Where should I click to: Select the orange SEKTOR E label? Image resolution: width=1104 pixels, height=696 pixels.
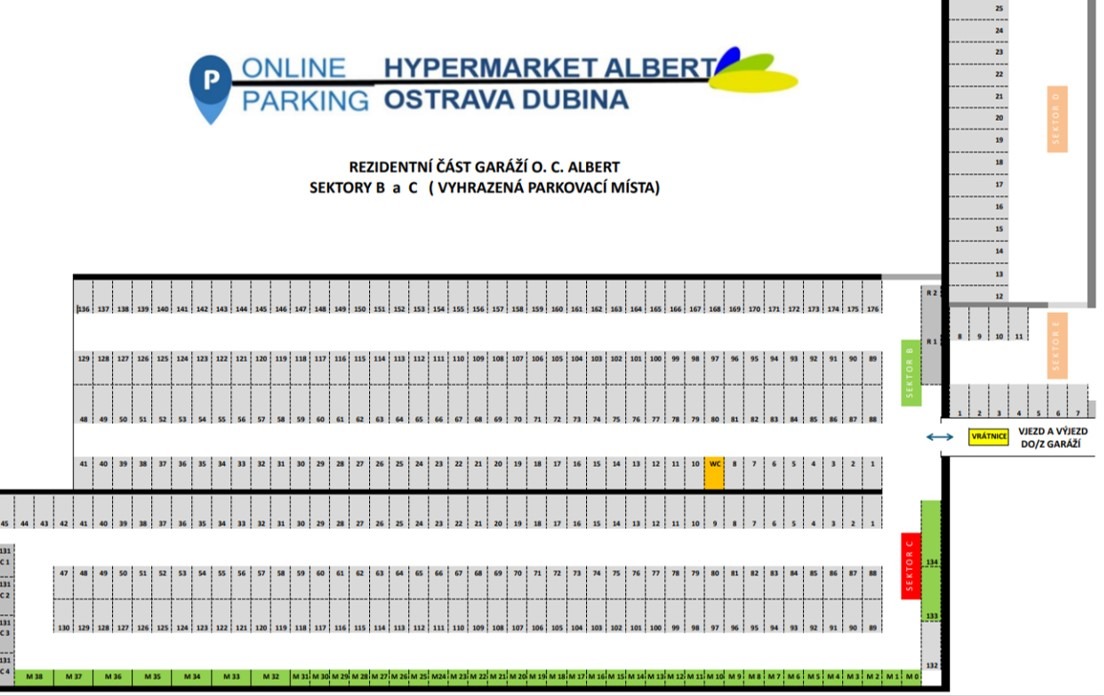tap(1057, 346)
